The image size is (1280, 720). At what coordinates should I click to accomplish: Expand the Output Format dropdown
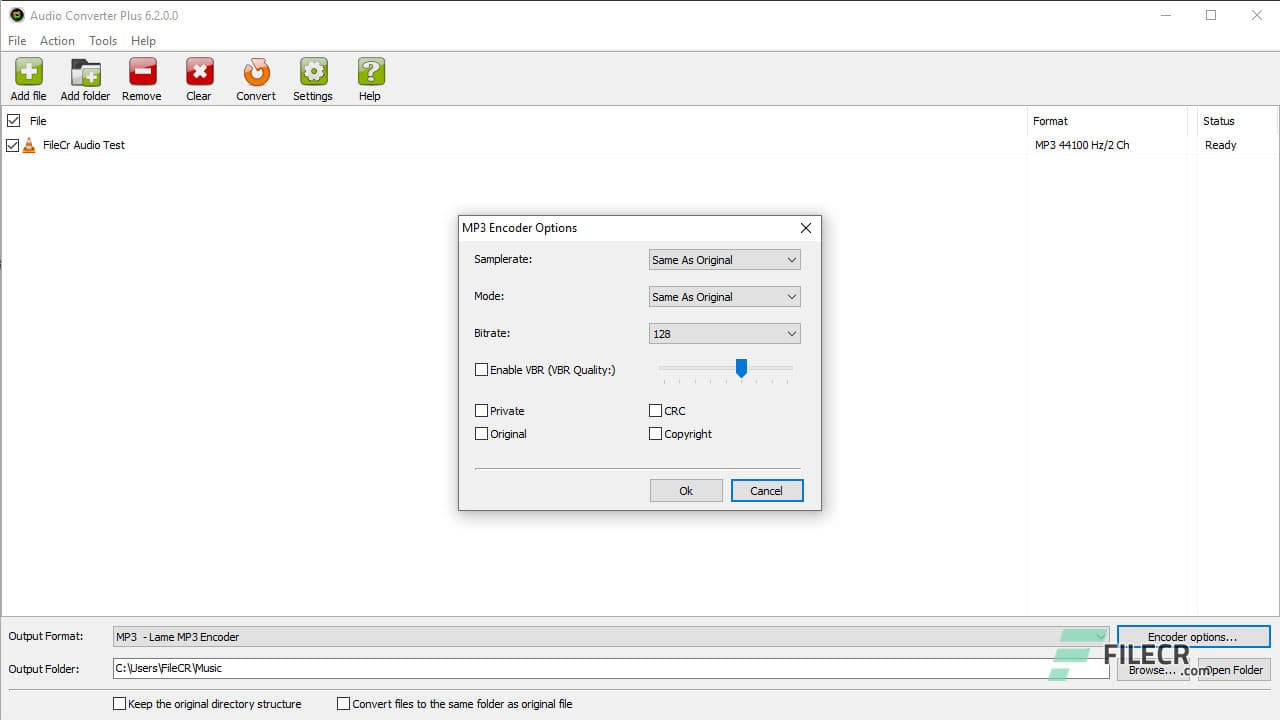tap(1100, 636)
